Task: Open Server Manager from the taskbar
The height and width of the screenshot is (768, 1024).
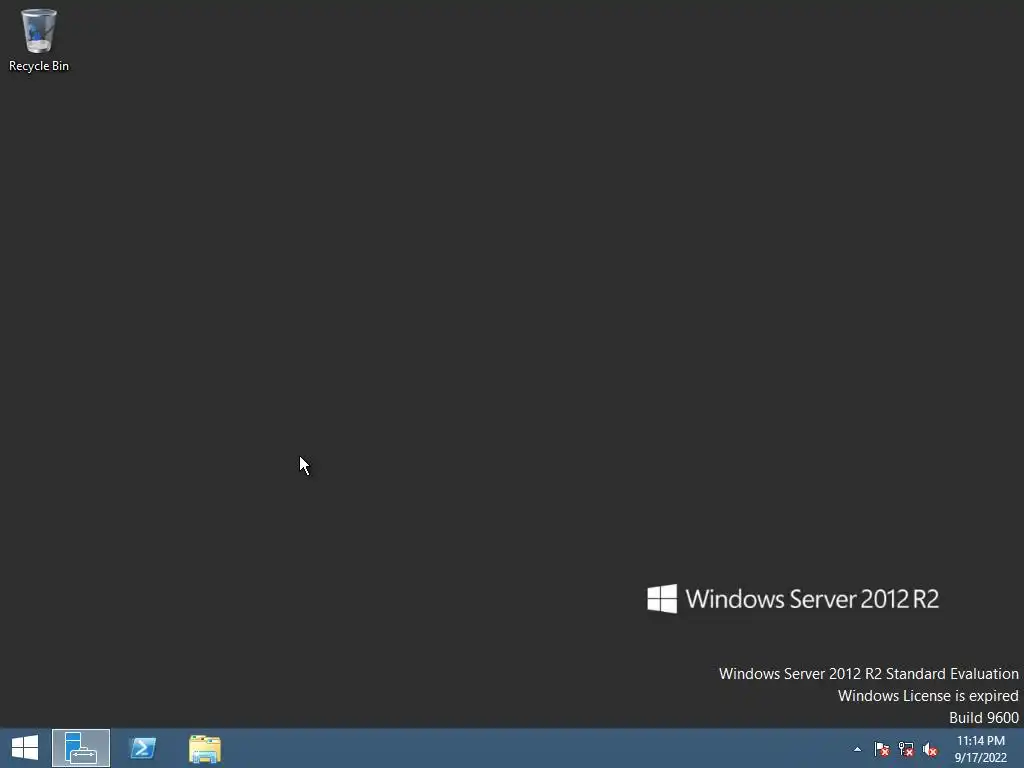Action: click(81, 748)
